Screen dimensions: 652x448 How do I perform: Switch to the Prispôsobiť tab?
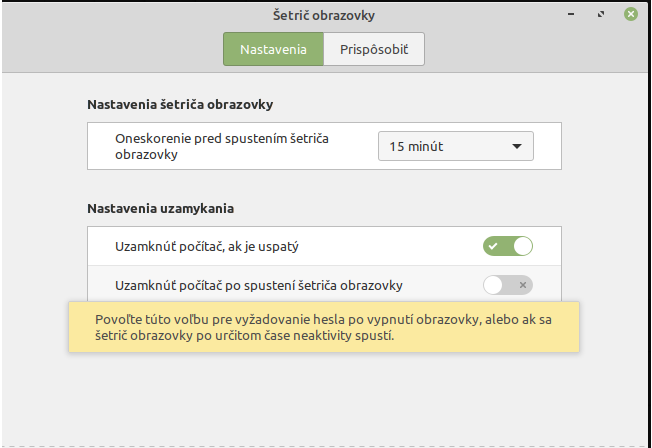coord(374,49)
